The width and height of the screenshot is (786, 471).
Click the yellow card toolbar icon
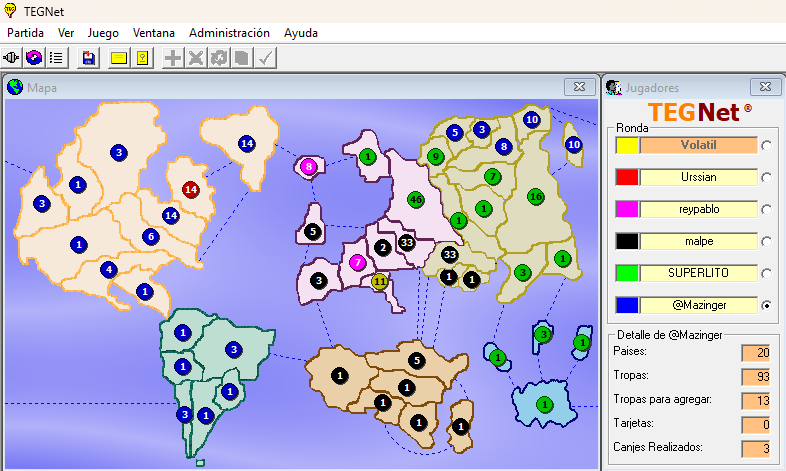point(119,58)
